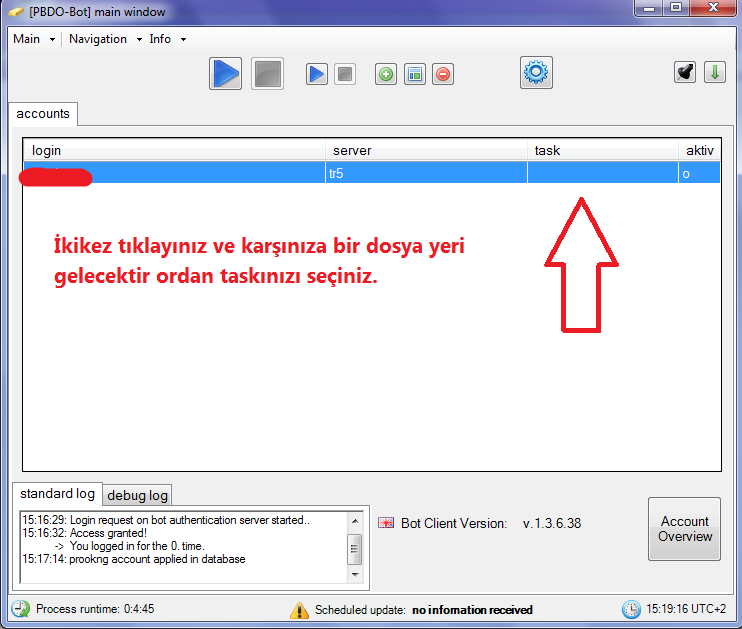The width and height of the screenshot is (742, 629).
Task: Click the green plus add account icon
Action: pos(386,74)
